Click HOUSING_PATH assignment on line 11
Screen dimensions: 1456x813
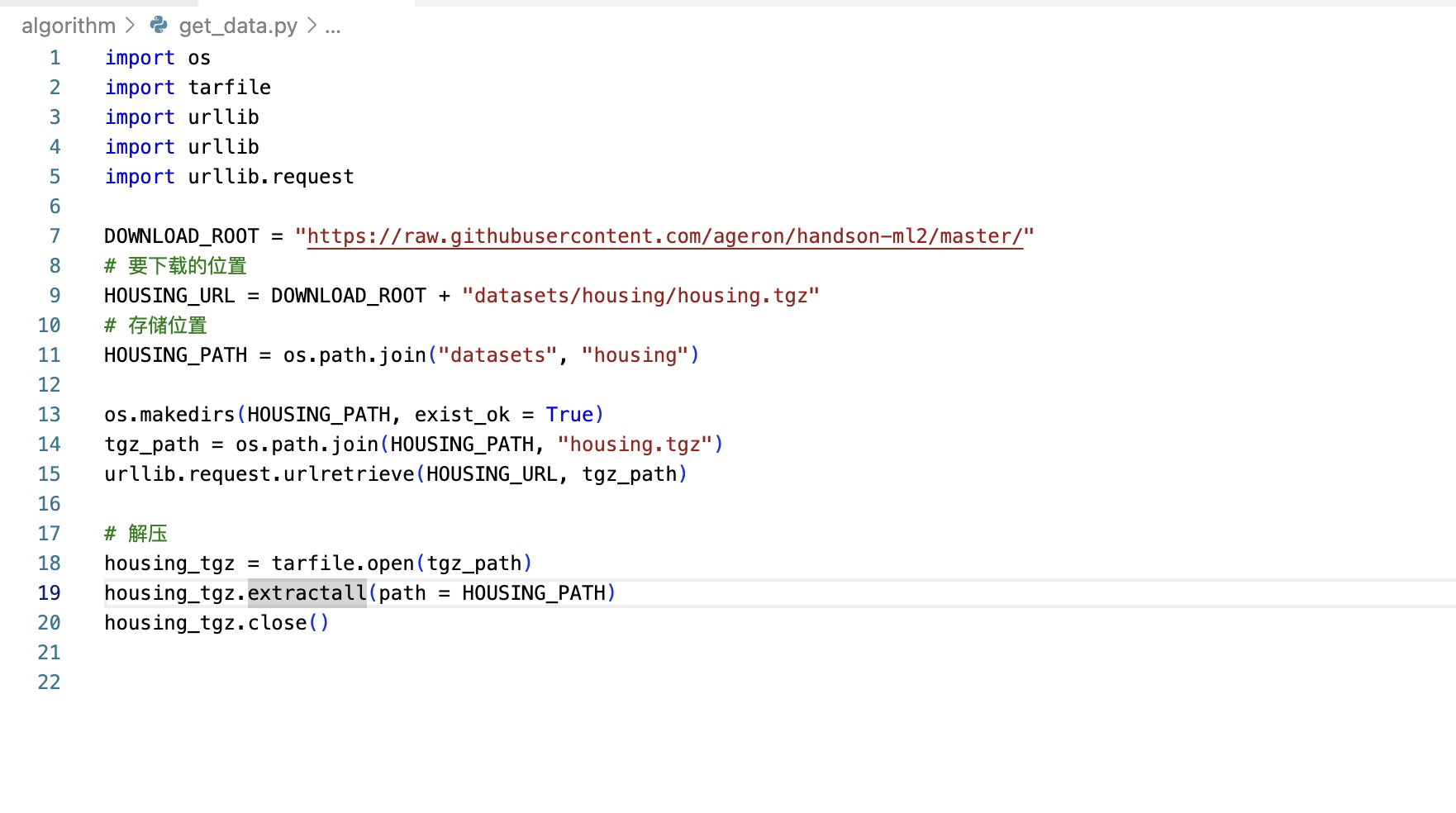coord(175,355)
